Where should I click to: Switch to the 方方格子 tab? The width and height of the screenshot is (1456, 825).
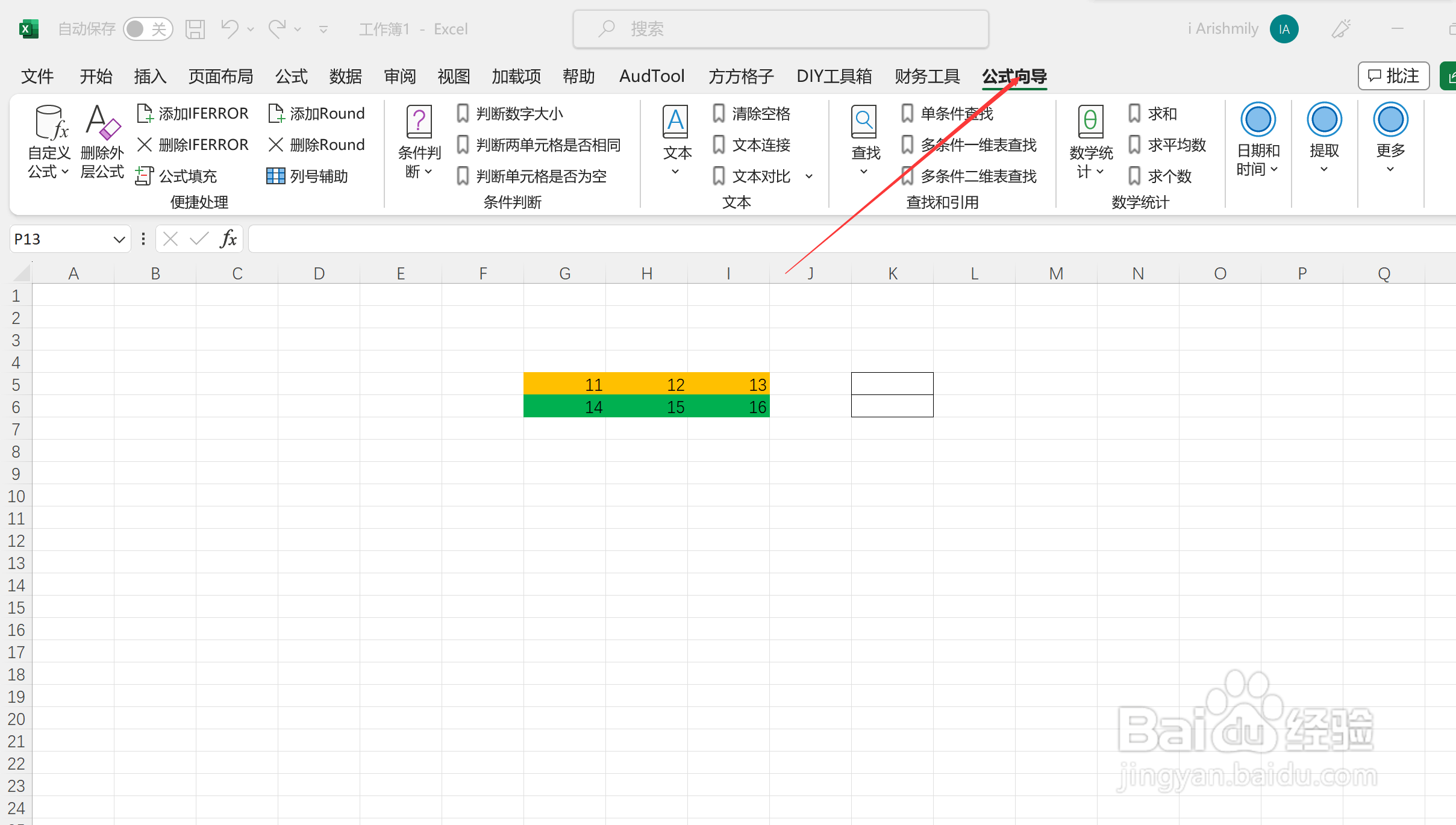pyautogui.click(x=741, y=76)
